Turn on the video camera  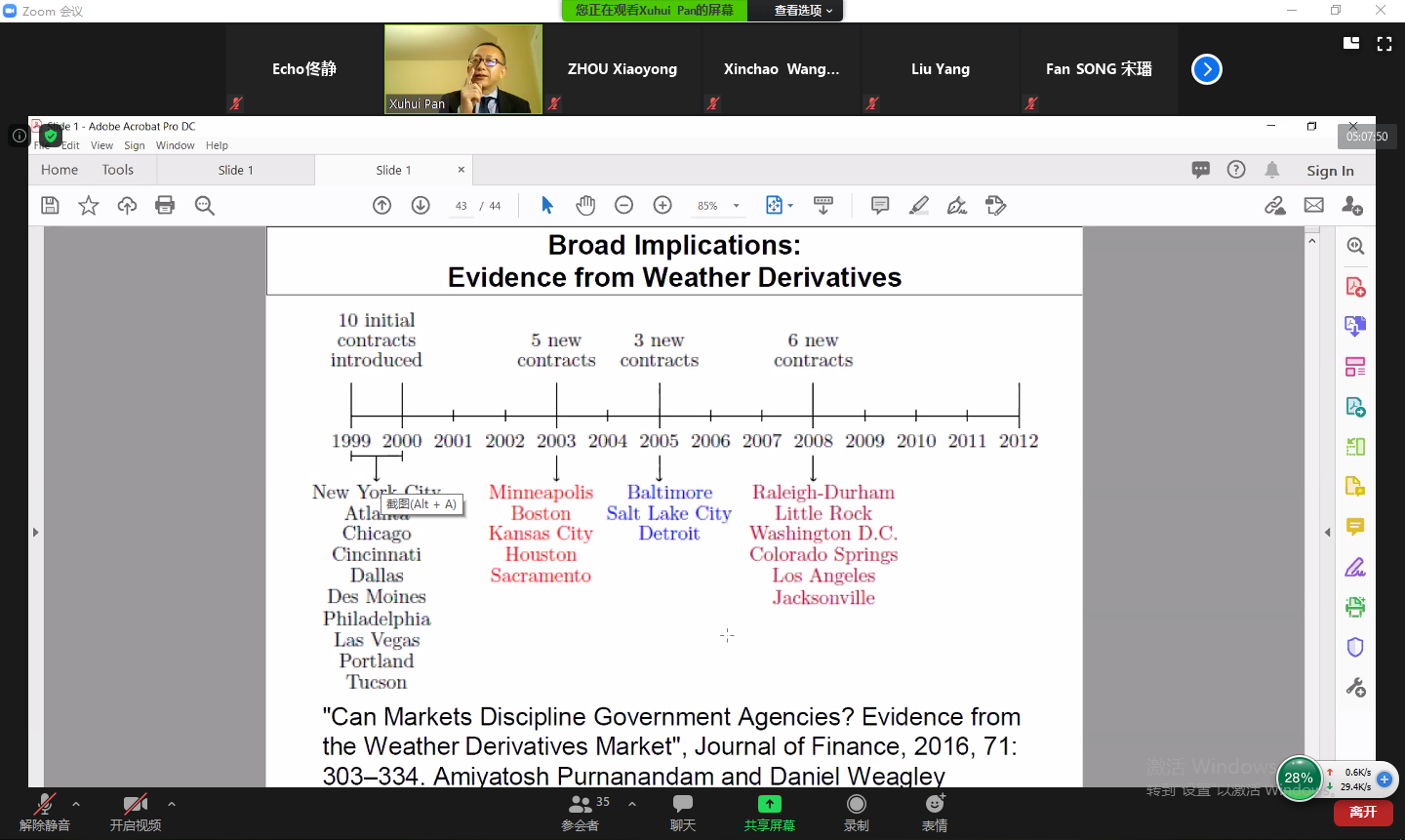point(136,811)
